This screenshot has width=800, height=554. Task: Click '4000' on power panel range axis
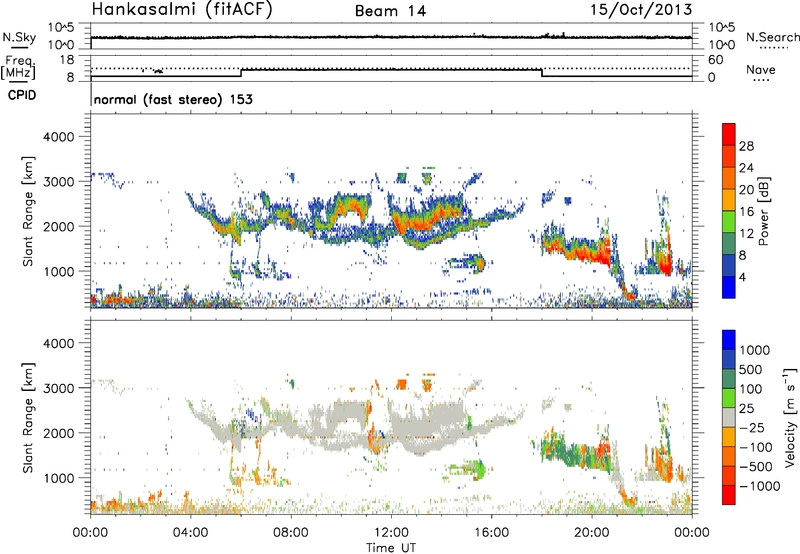59,137
